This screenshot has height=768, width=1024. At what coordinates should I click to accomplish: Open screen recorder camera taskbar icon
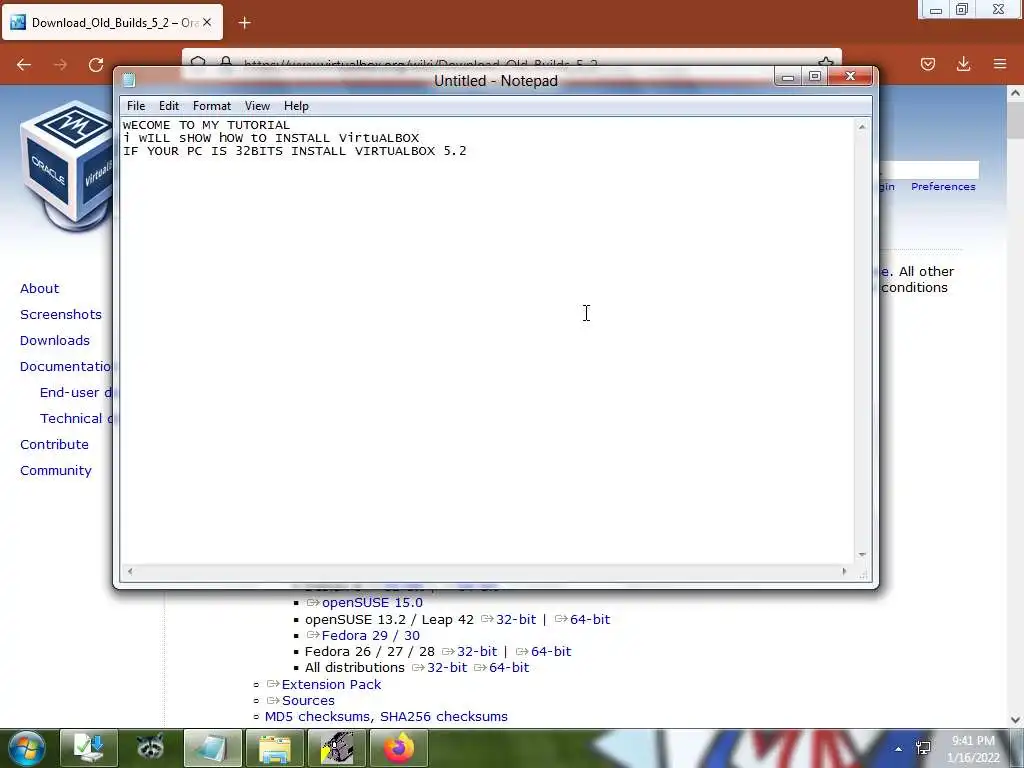337,748
